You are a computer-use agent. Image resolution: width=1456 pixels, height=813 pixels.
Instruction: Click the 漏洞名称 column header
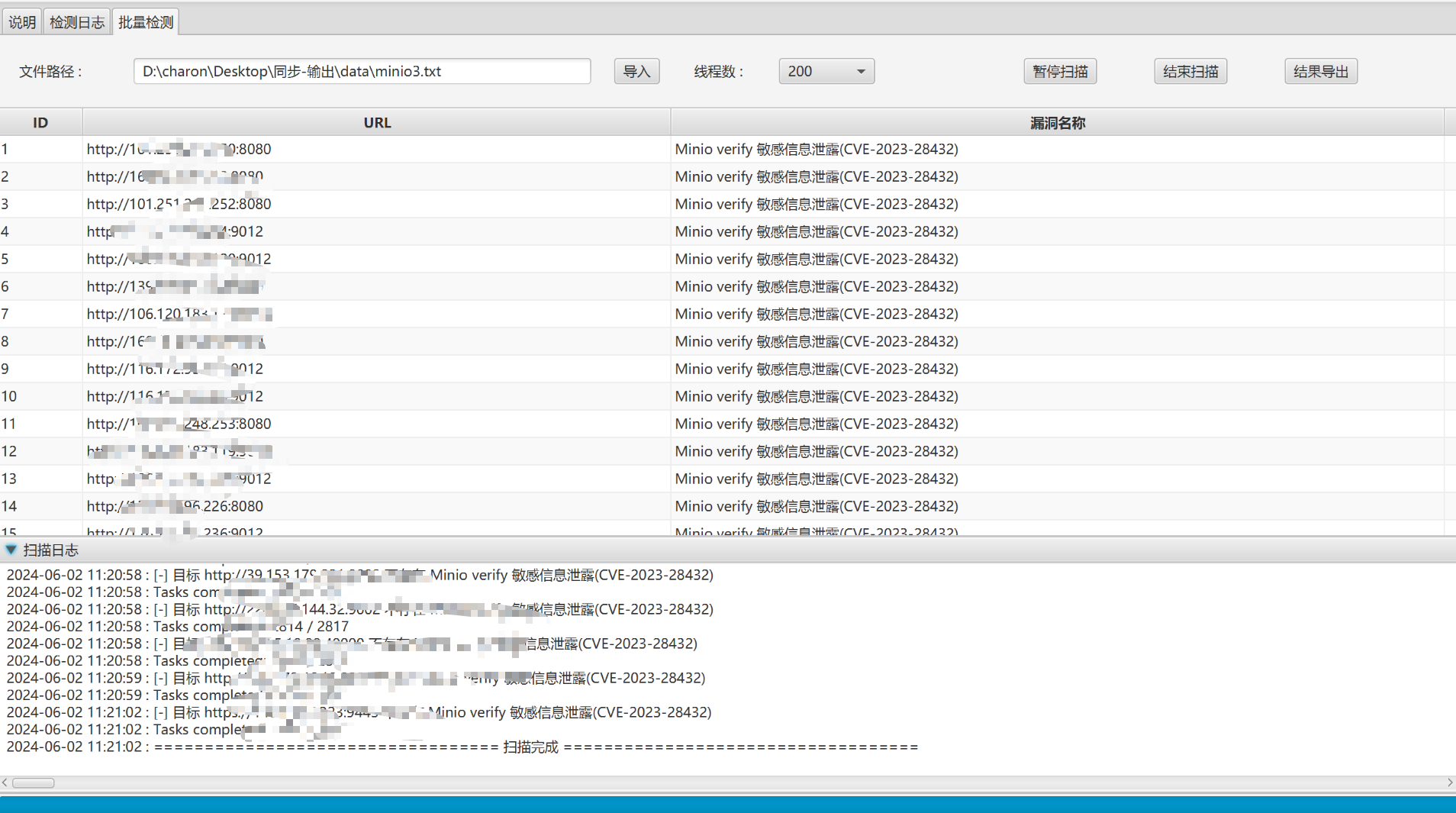(1058, 122)
